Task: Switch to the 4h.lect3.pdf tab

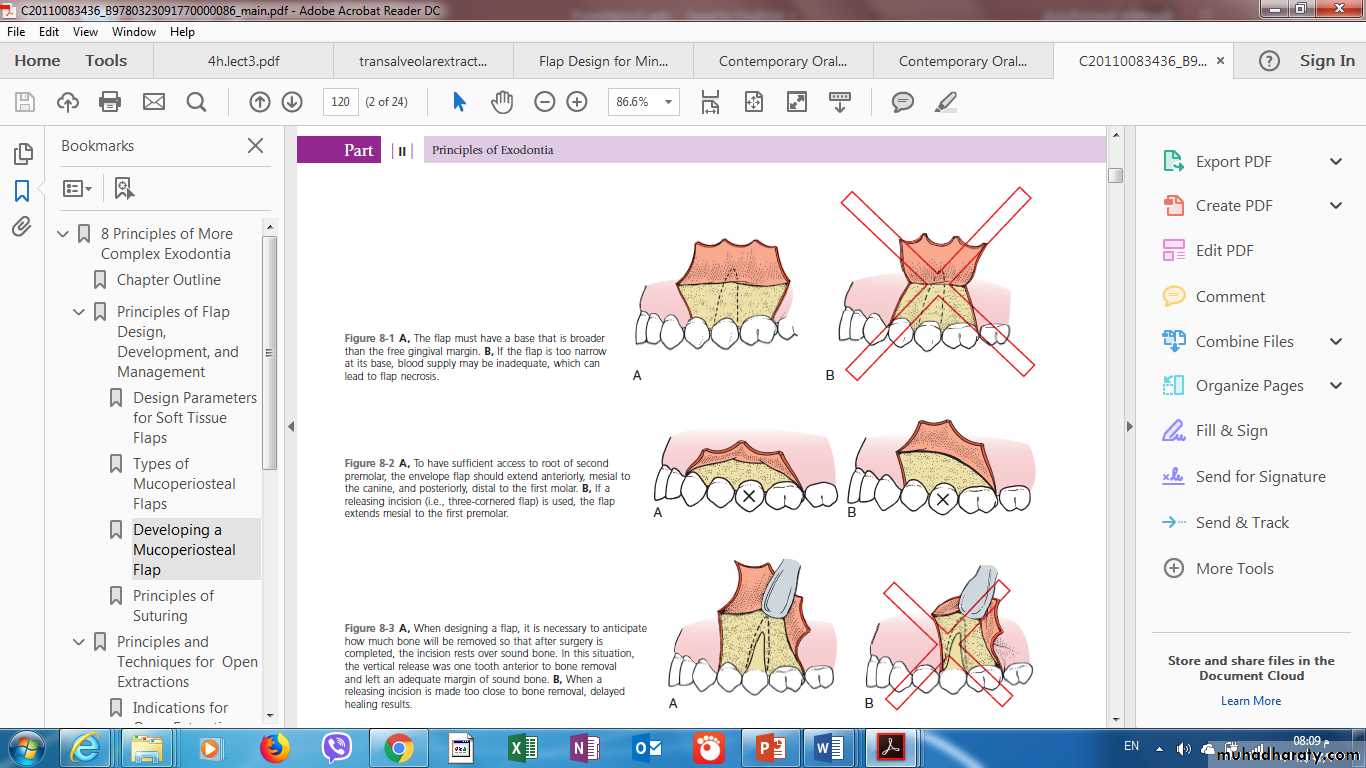Action: [x=243, y=61]
